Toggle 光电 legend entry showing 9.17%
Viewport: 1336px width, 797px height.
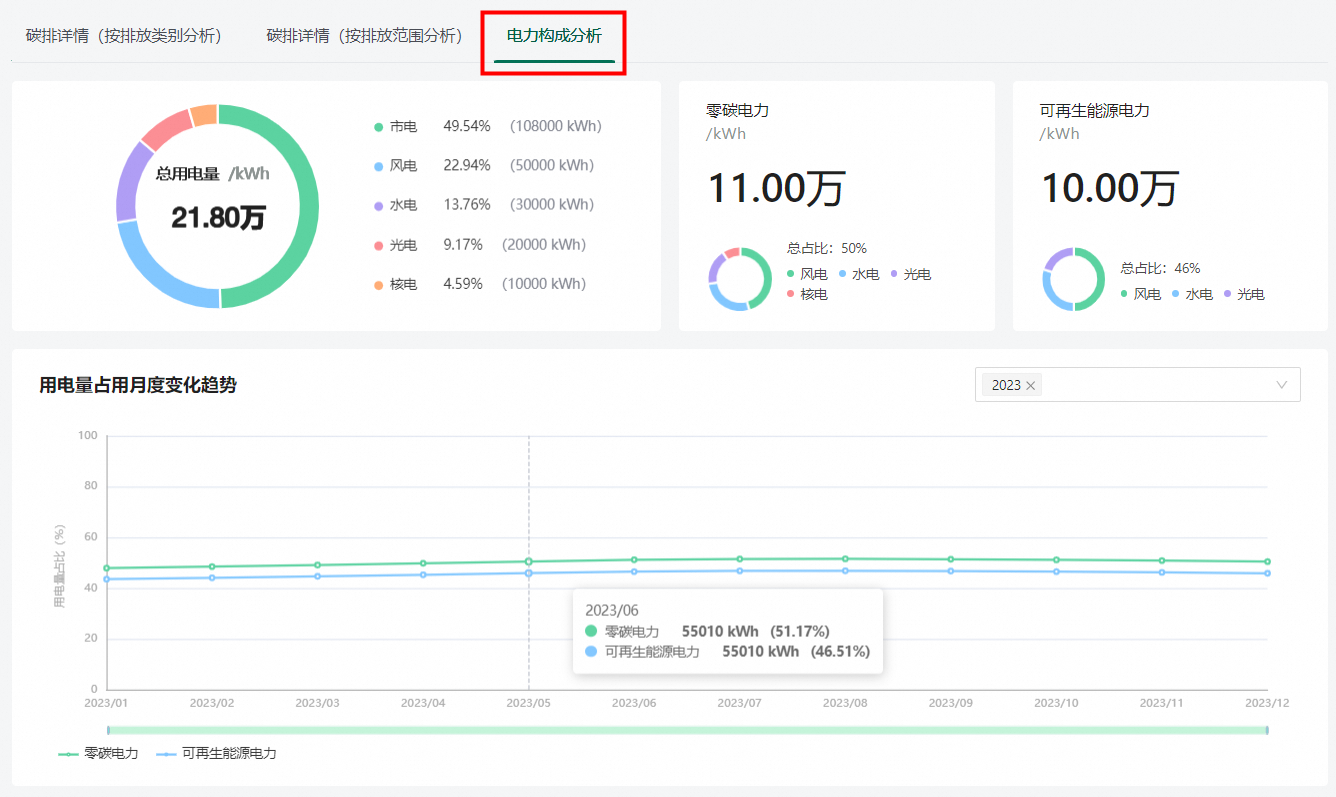pyautogui.click(x=396, y=245)
